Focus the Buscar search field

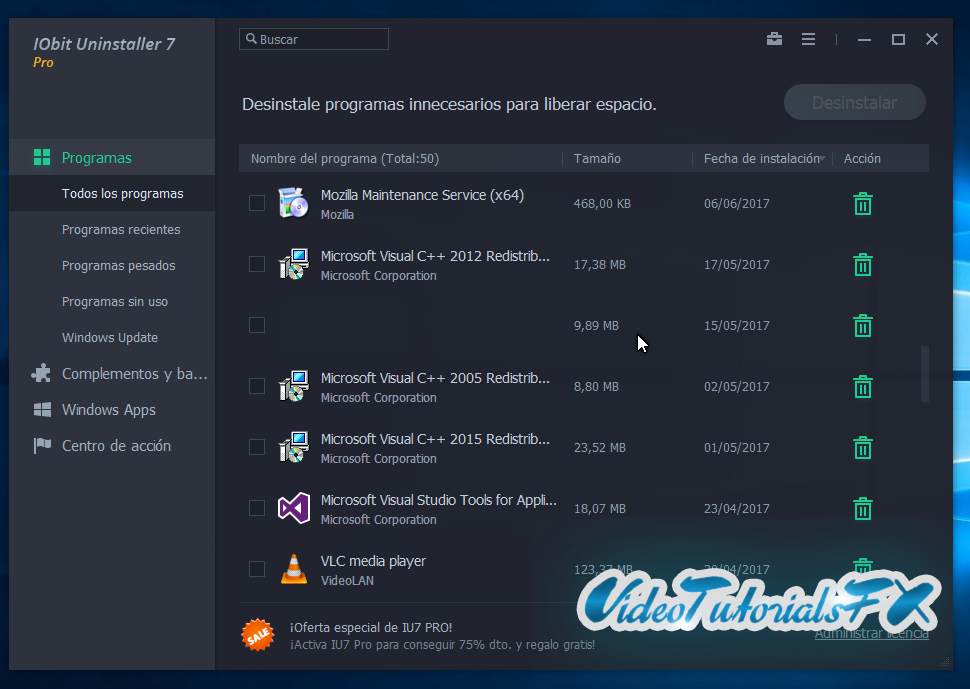(x=314, y=39)
